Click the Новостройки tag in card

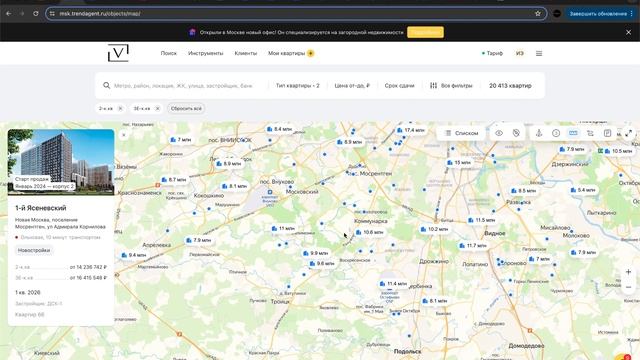[x=34, y=250]
